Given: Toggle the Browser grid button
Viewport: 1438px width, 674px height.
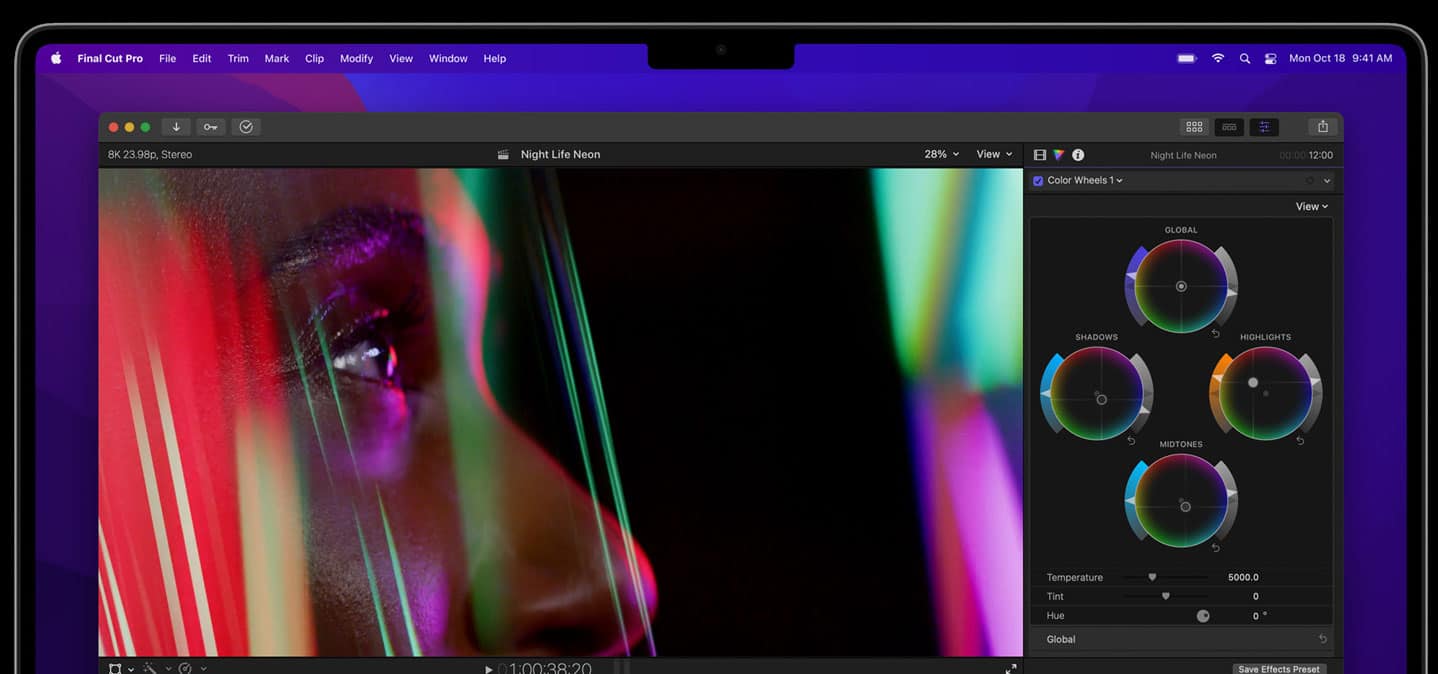Looking at the screenshot, I should pyautogui.click(x=1194, y=127).
